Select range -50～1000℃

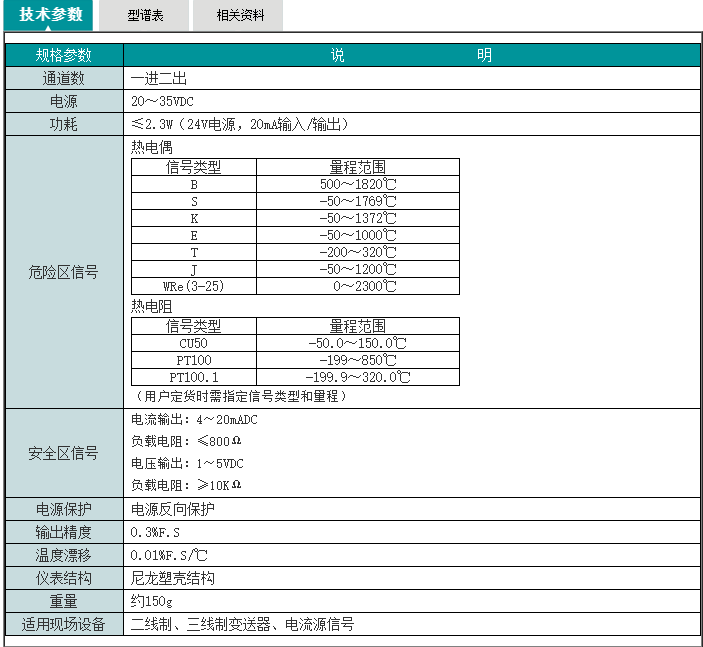[358, 235]
